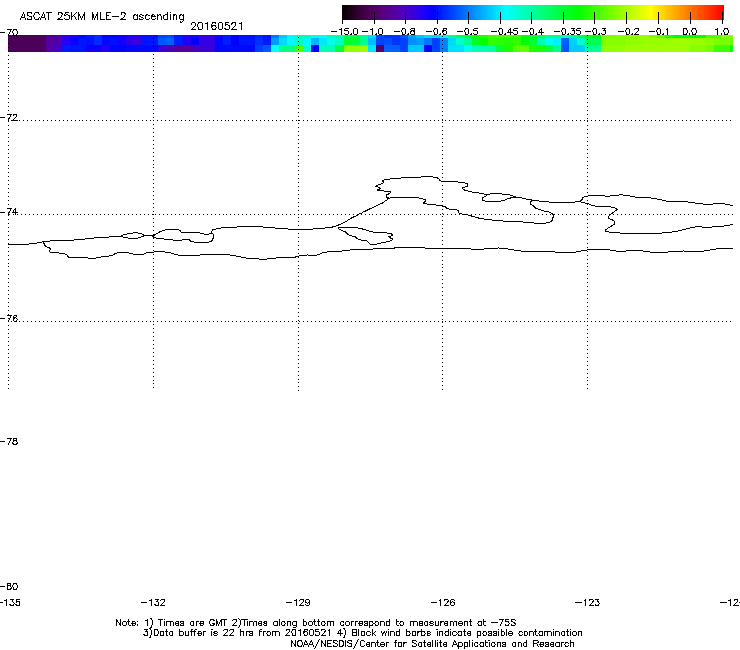This screenshot has width=740, height=650.
Task: Click the -129 longitude label
Action: point(298,602)
